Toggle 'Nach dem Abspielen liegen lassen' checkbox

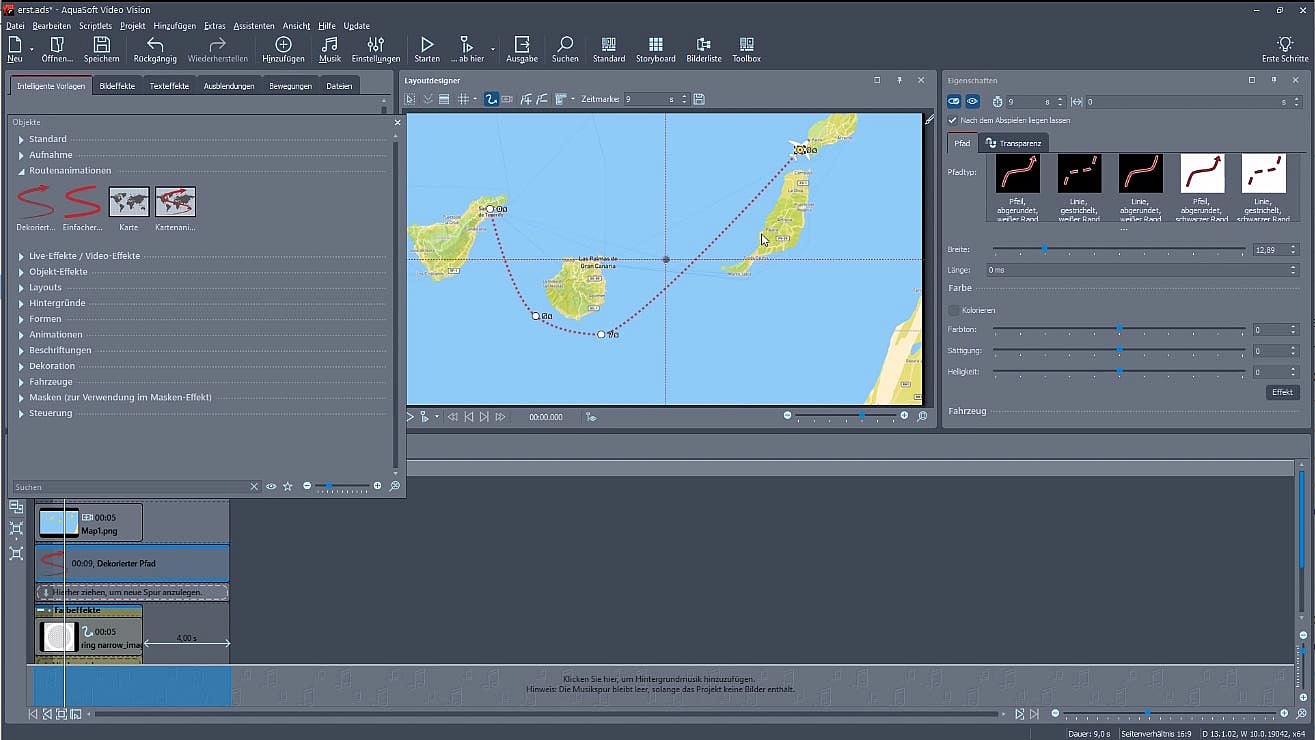[953, 120]
